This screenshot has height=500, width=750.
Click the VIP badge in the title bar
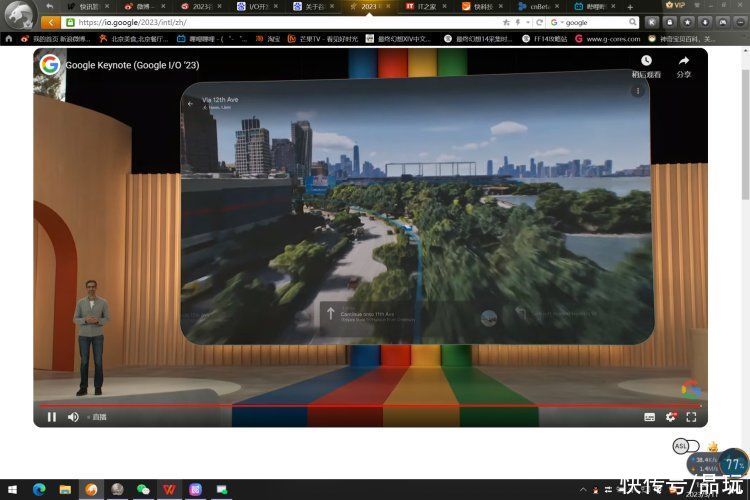tap(675, 5)
